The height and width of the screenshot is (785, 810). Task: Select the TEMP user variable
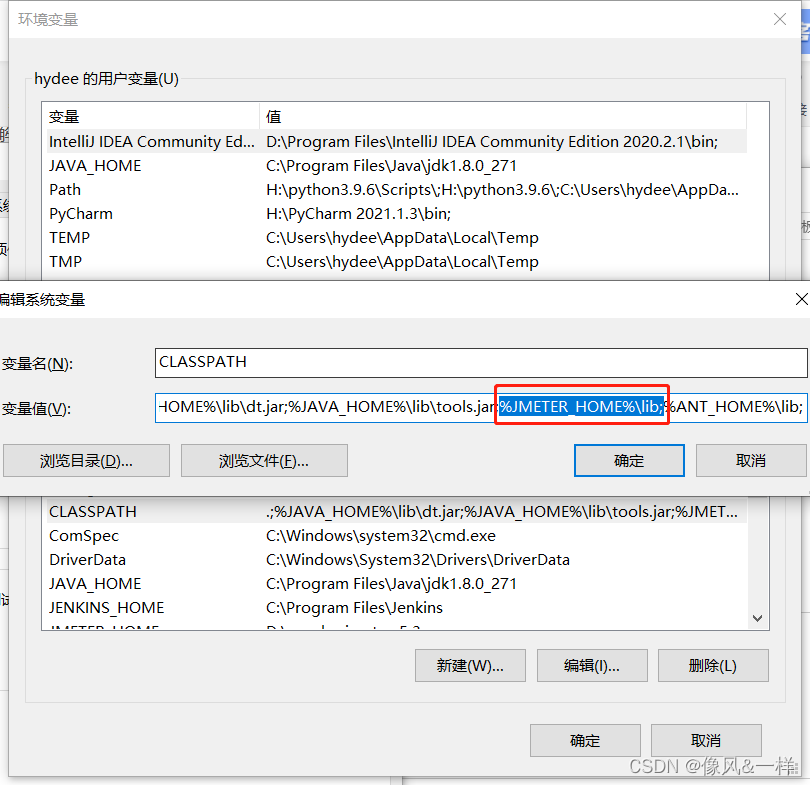point(396,238)
